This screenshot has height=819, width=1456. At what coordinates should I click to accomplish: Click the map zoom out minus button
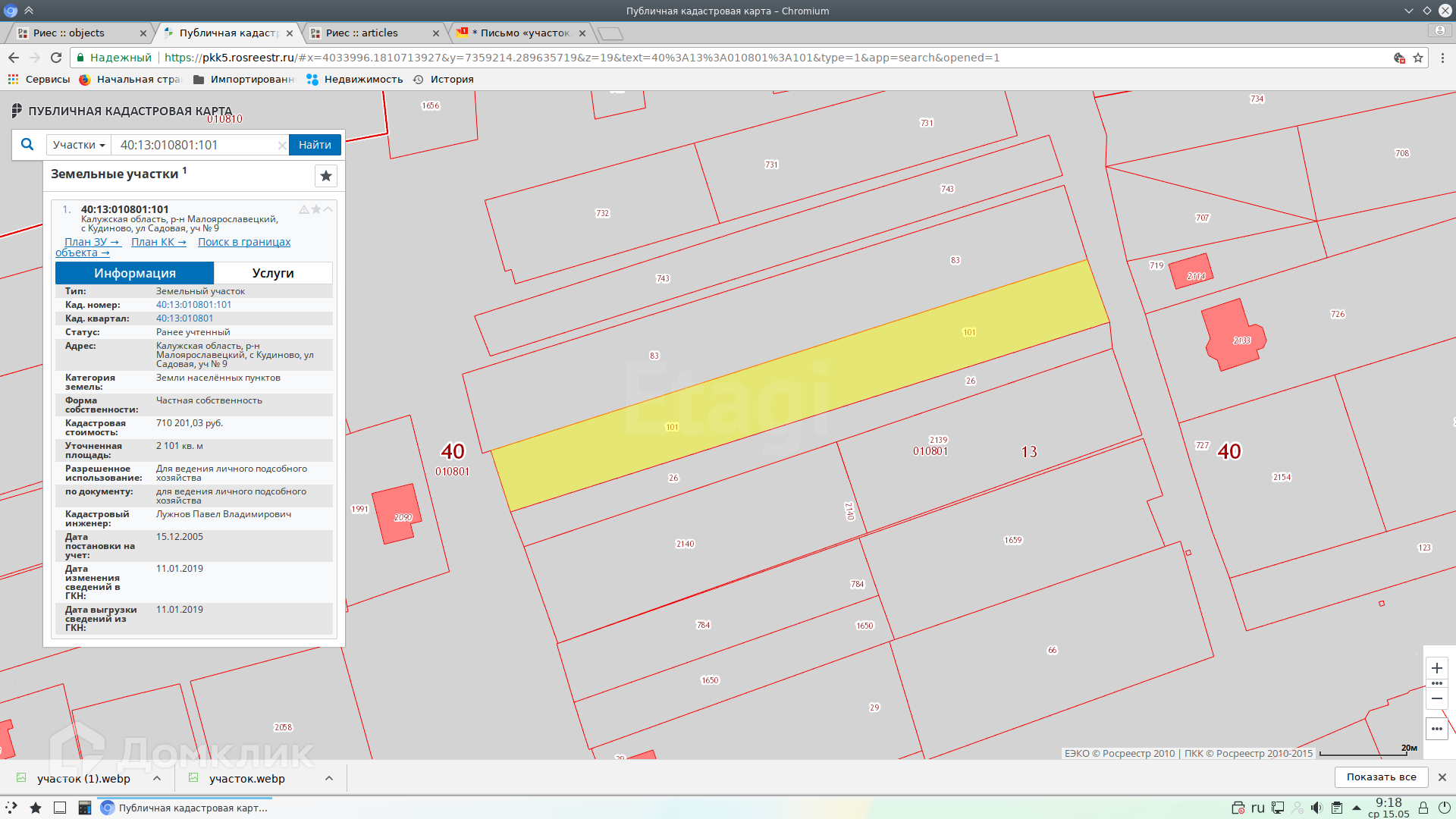click(x=1436, y=698)
